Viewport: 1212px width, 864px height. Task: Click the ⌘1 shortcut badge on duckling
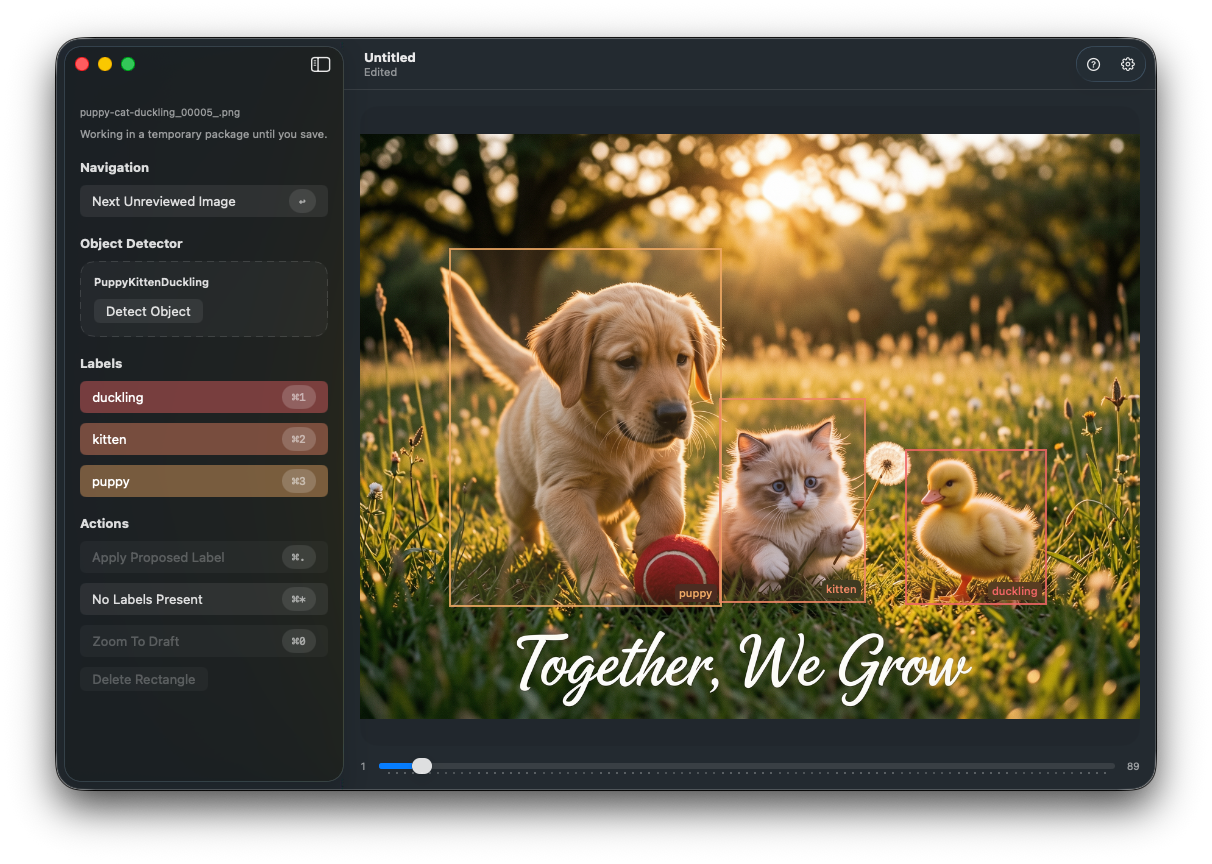coord(298,397)
